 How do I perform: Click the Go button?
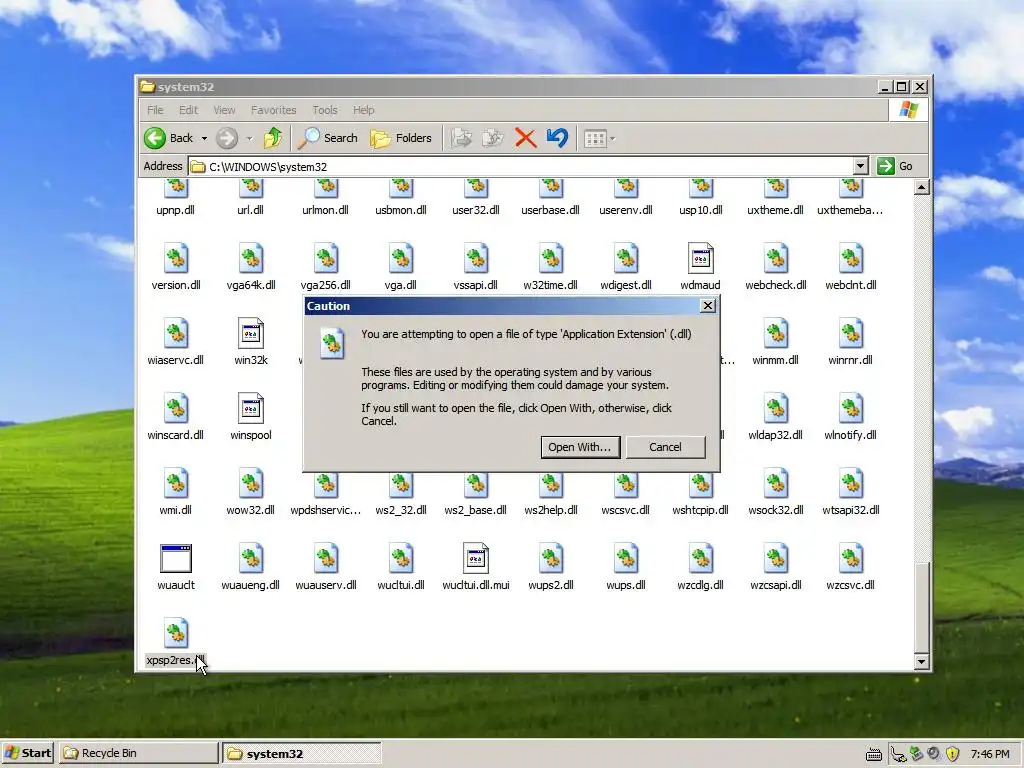pos(895,166)
